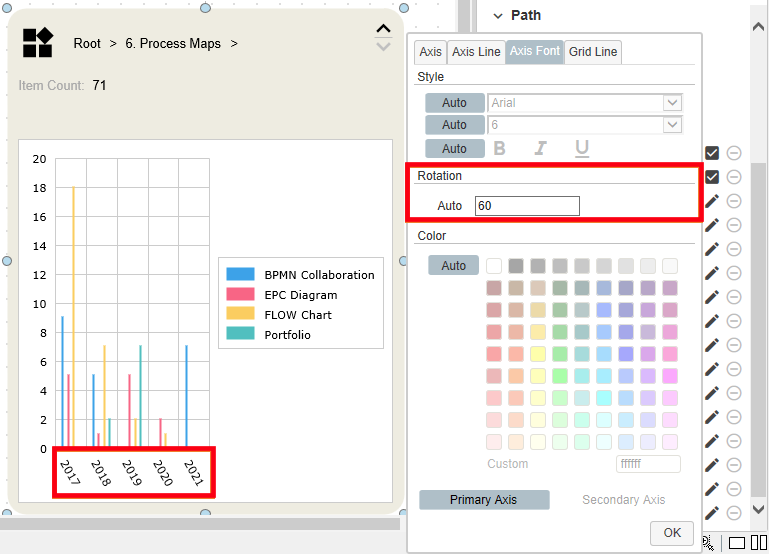
Task: Toggle the second checked checkbox
Action: coord(712,177)
